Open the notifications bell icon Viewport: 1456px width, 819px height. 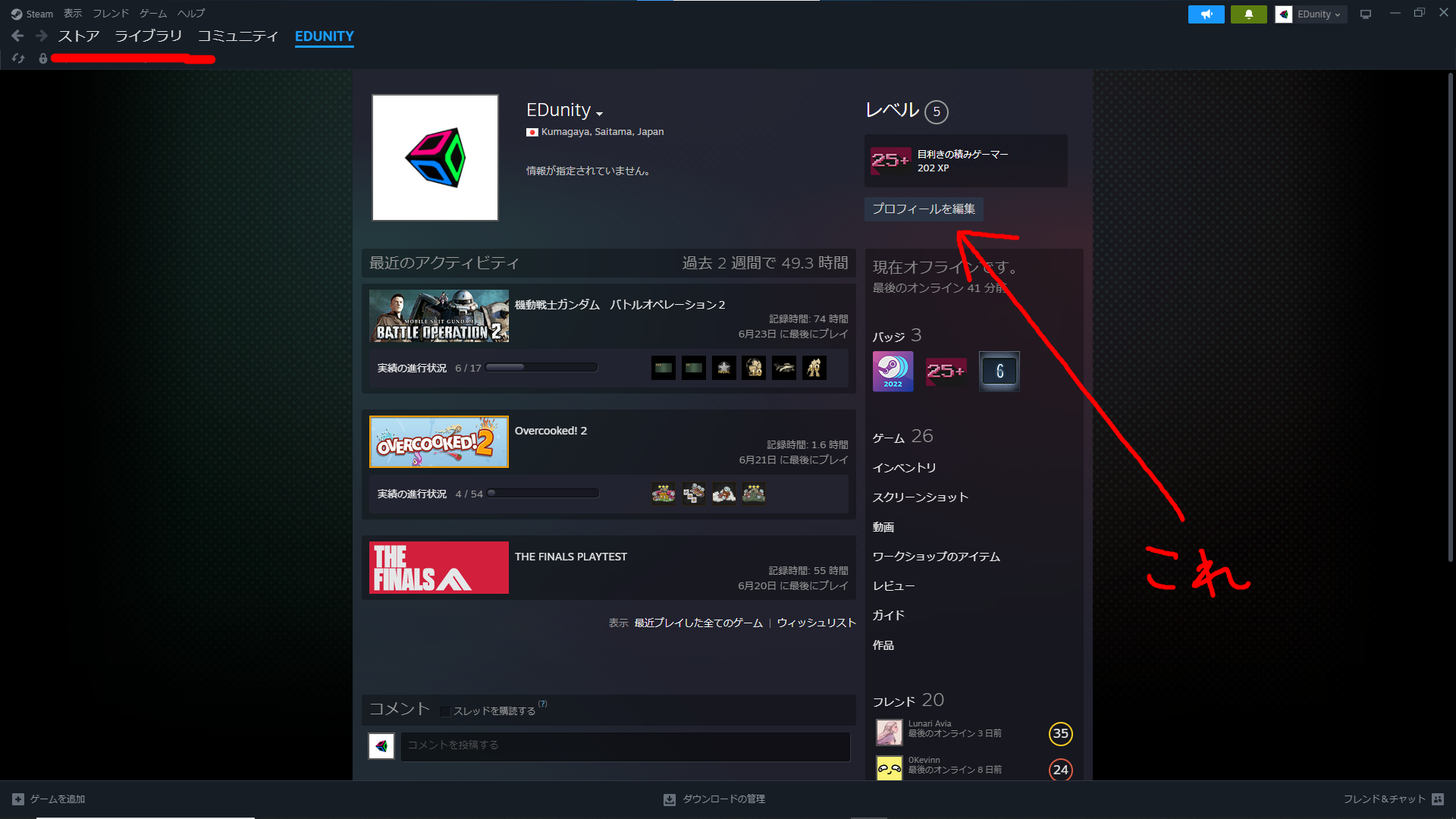[1248, 14]
